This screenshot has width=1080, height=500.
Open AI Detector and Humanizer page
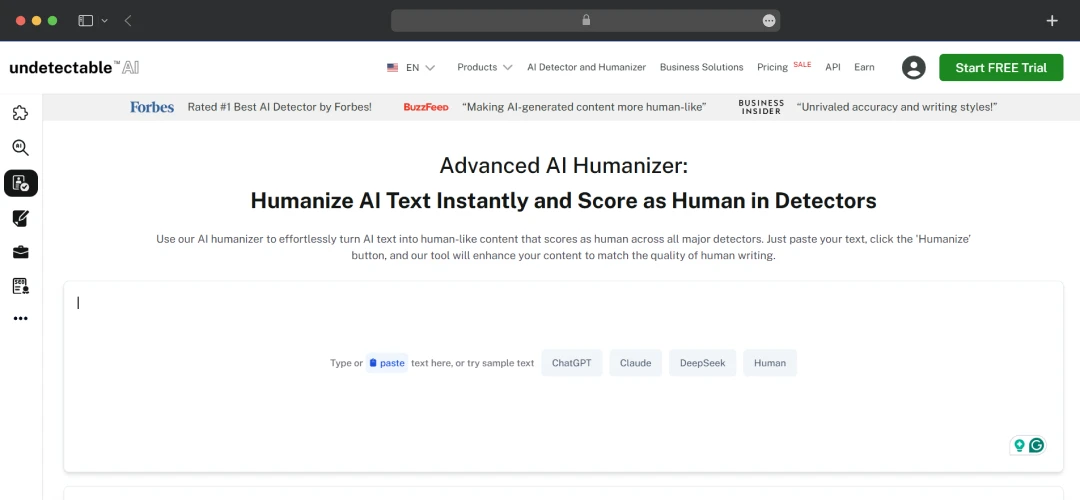[586, 67]
